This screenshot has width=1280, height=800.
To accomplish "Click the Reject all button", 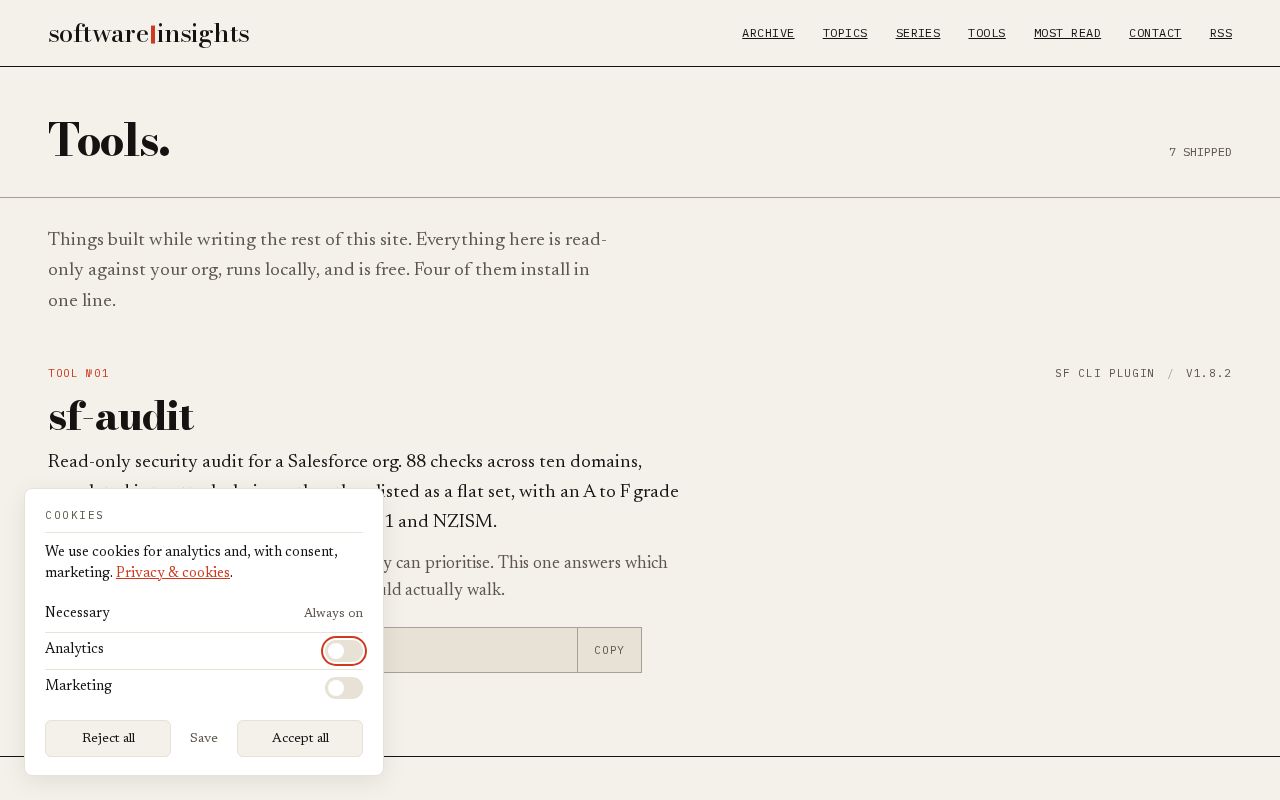I will point(108,738).
